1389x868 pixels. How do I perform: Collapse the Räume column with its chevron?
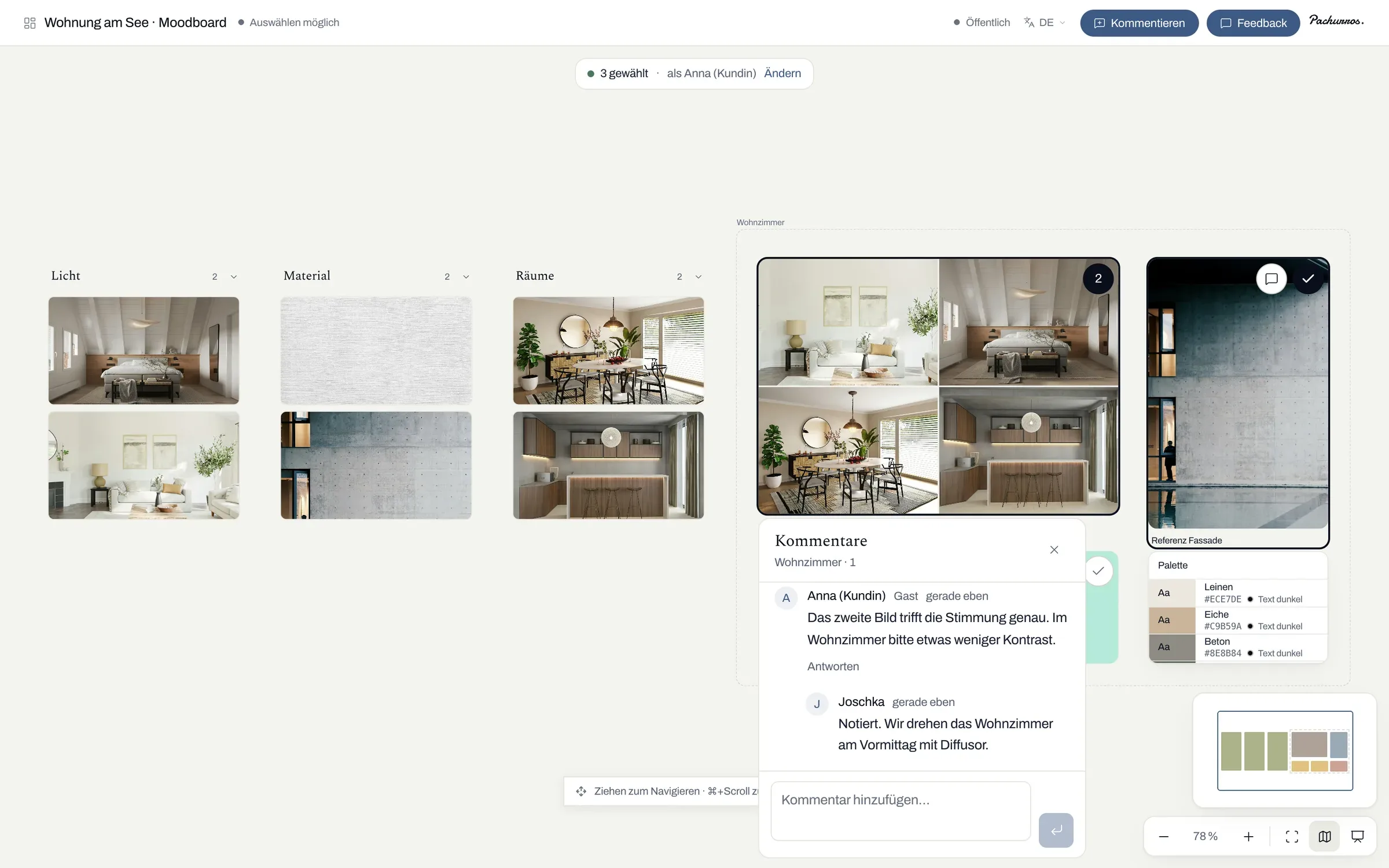click(699, 277)
